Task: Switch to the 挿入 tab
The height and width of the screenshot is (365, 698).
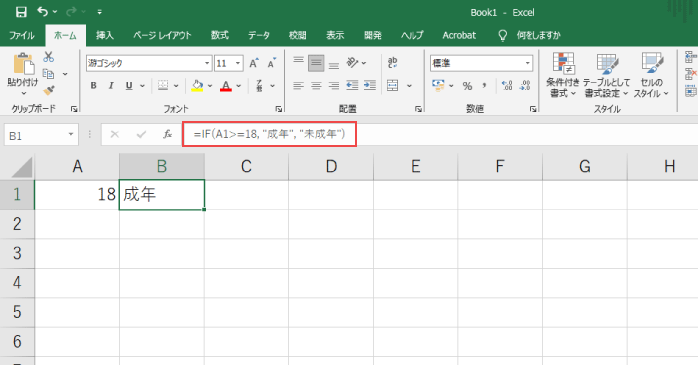Action: (x=105, y=35)
